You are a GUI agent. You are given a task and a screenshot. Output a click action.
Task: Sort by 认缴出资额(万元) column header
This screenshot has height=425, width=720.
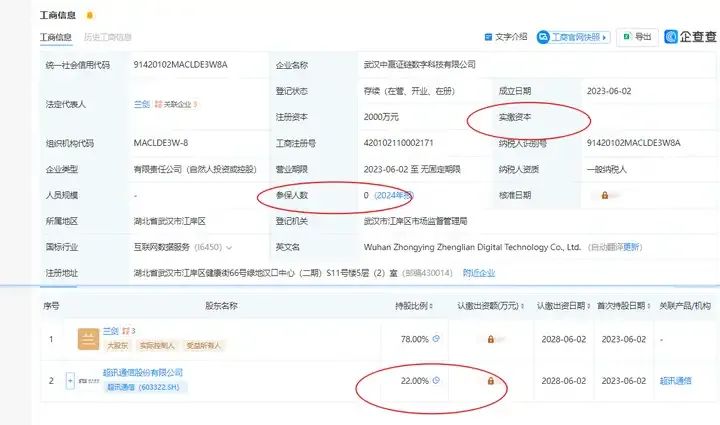coord(490,306)
